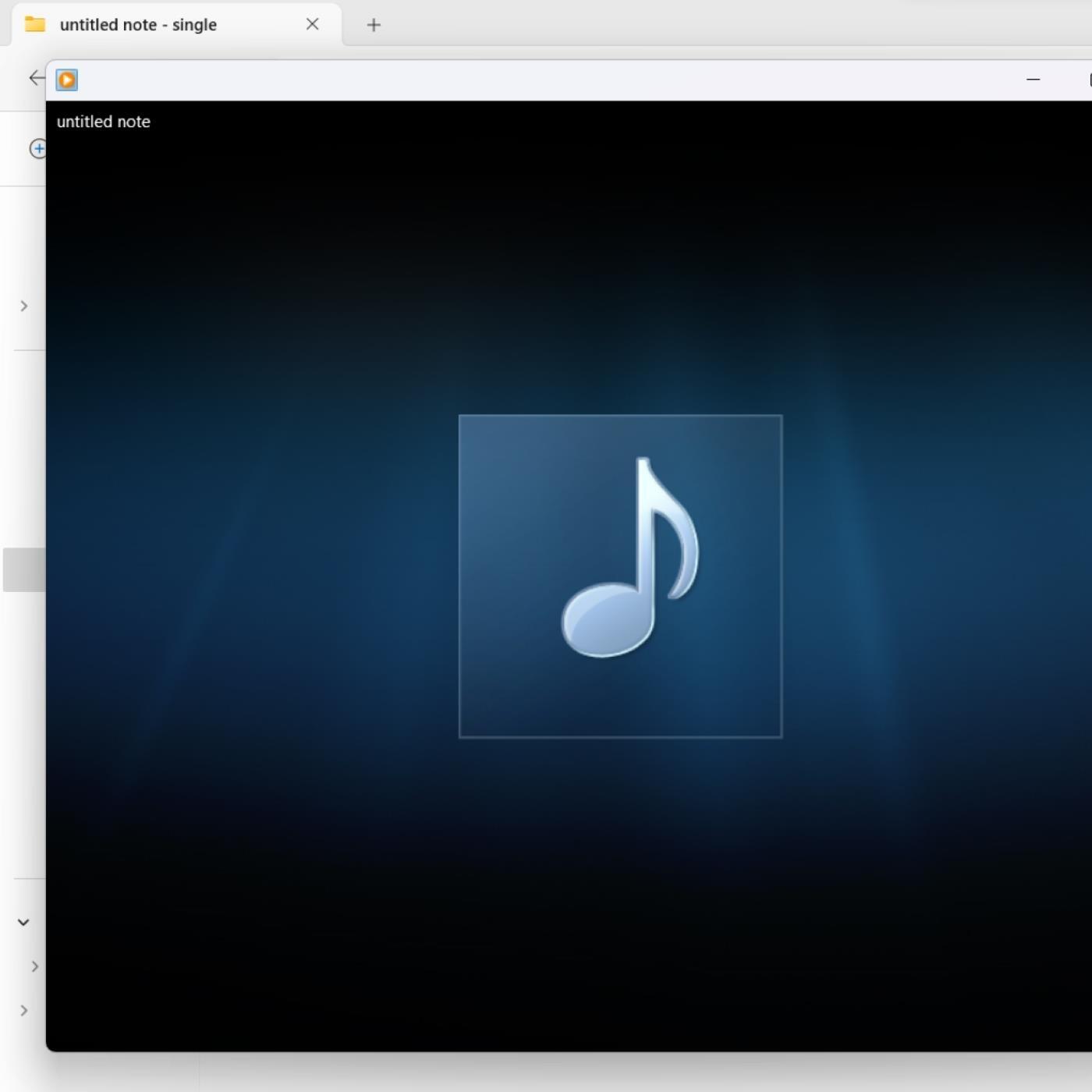Click the yellow folder icon in the tab
This screenshot has height=1092, width=1092.
tap(35, 24)
